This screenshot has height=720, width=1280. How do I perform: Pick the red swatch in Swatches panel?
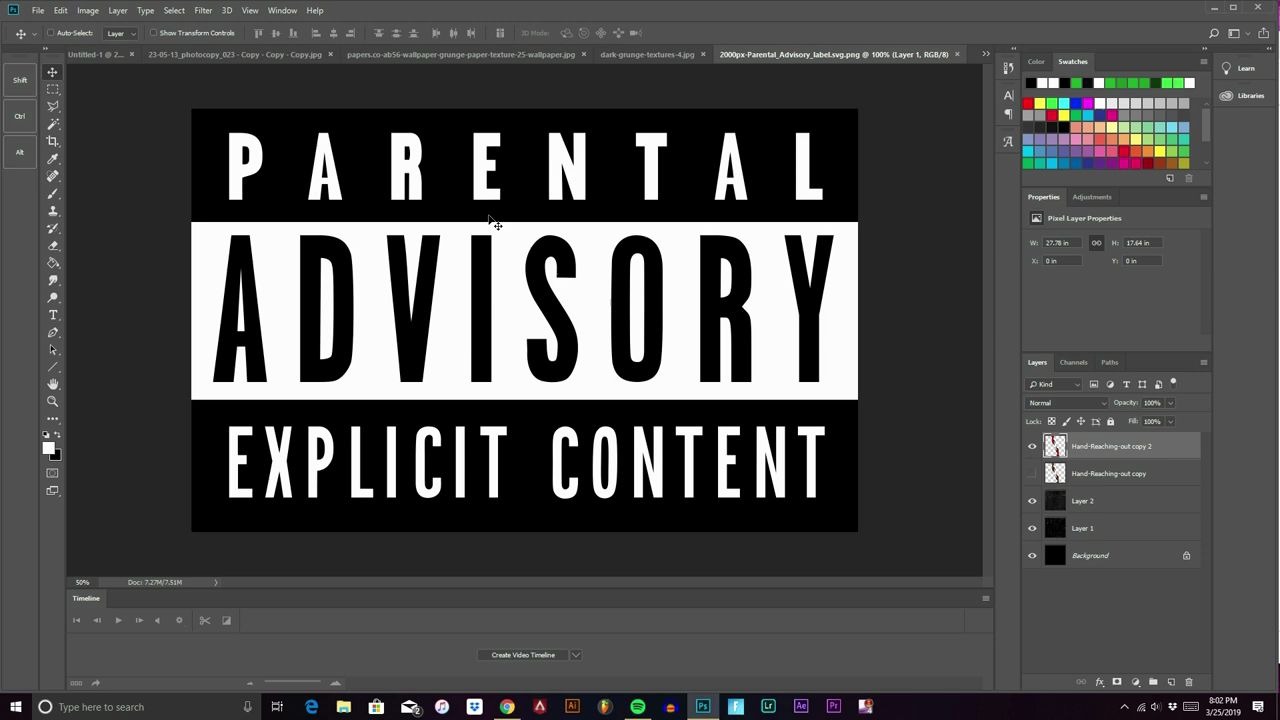pos(1028,104)
